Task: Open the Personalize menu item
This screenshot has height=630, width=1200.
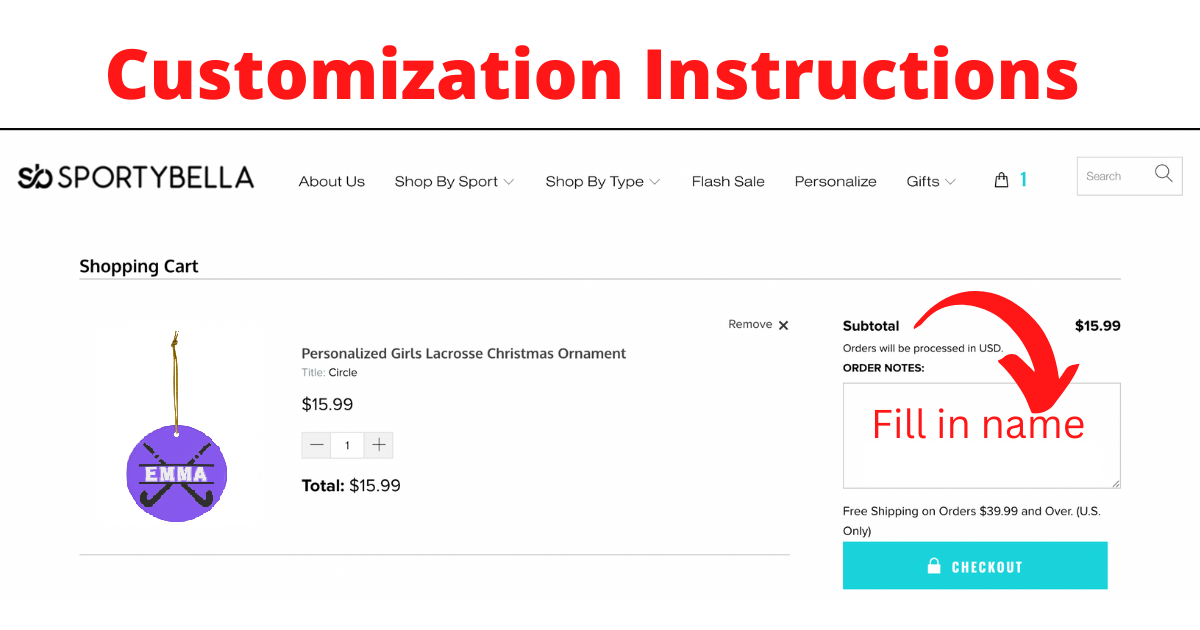Action: click(x=835, y=182)
